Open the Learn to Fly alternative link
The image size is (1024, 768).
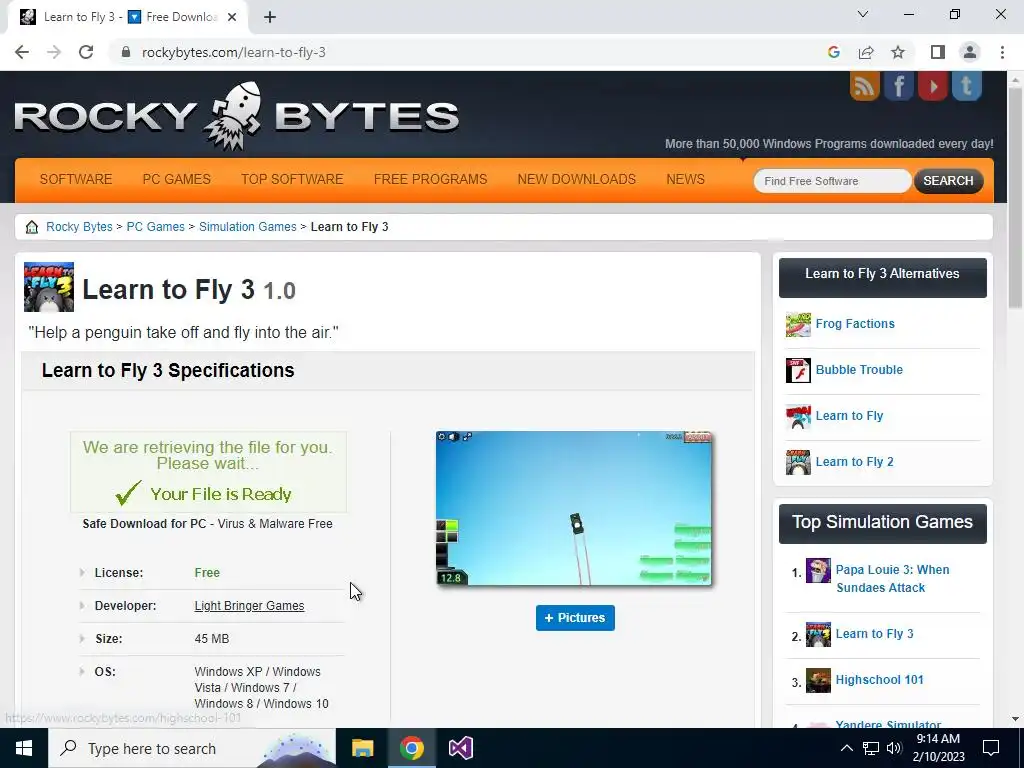[849, 416]
